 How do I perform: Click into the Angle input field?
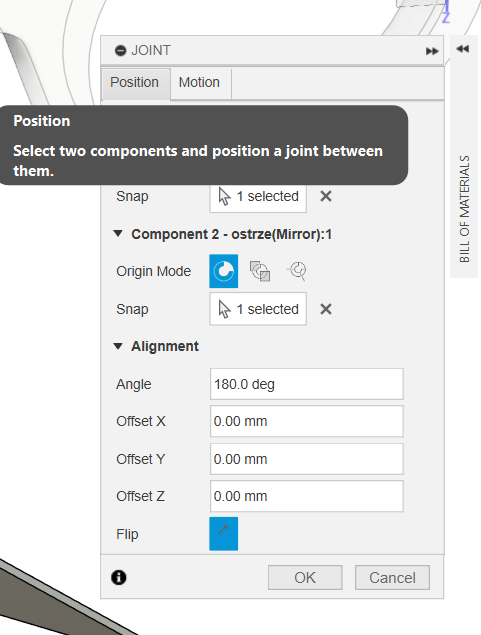[306, 384]
